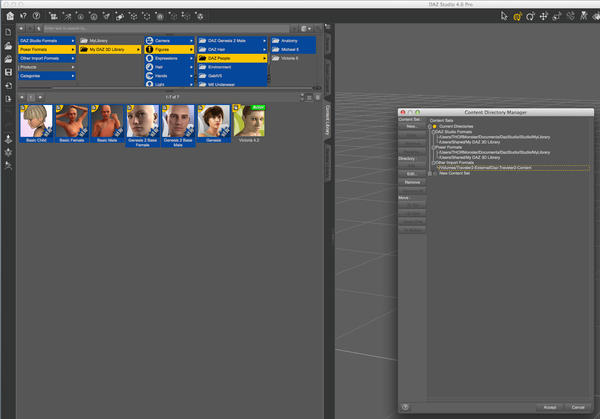The width and height of the screenshot is (600, 419).
Task: Click the next page arrow above thumbnails
Action: click(x=40, y=98)
